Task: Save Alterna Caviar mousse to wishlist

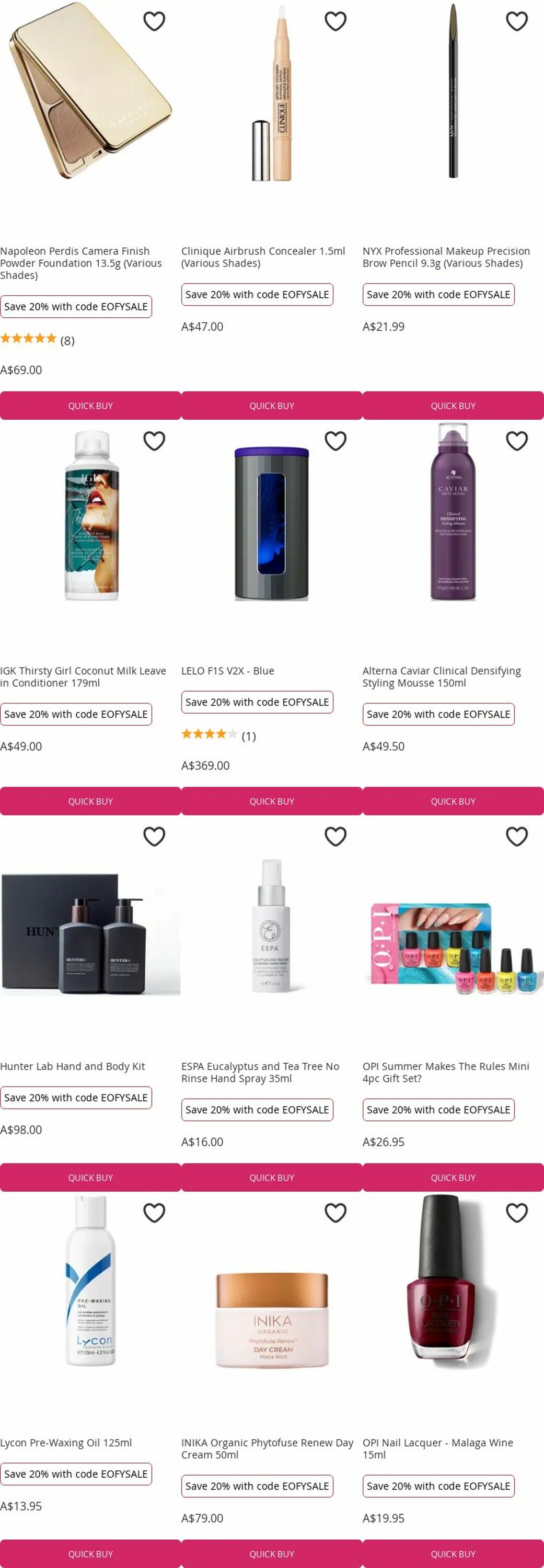Action: pos(517,441)
